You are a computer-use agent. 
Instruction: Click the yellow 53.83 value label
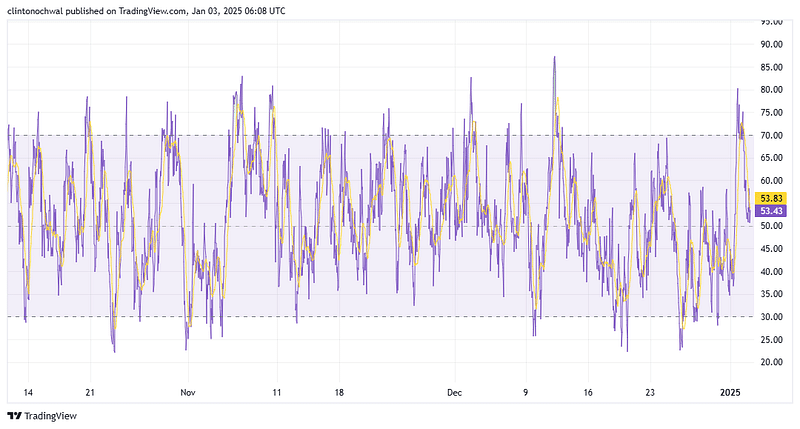click(772, 198)
